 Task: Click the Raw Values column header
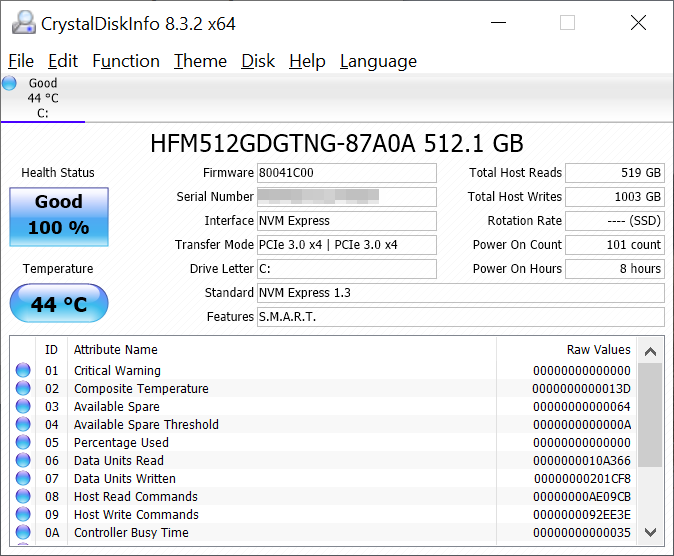click(x=567, y=350)
